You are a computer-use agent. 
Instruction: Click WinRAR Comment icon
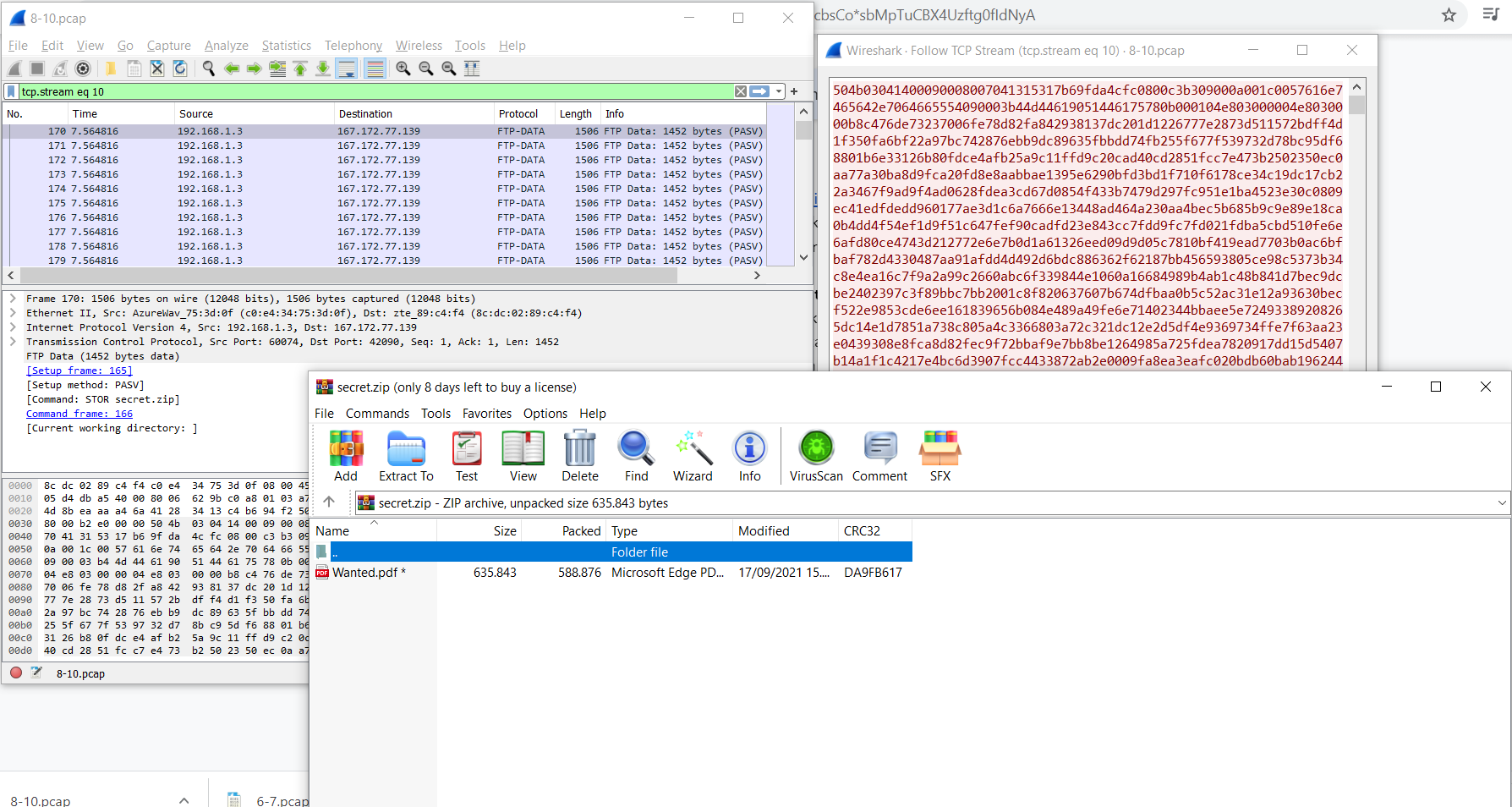(880, 456)
